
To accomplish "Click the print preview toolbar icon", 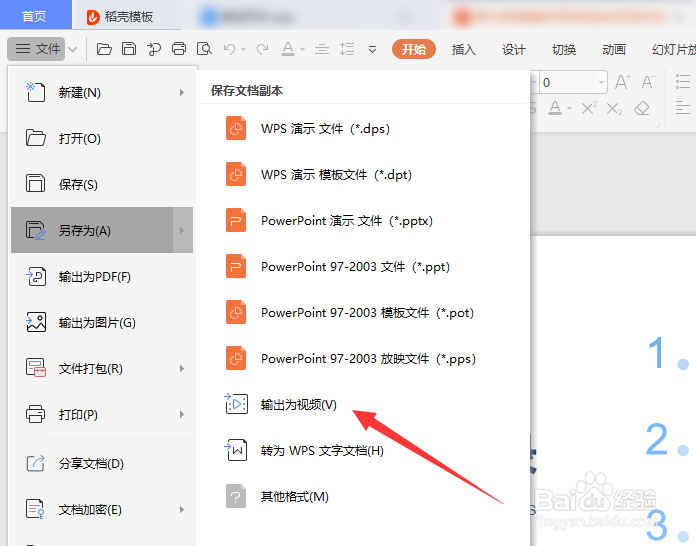I will pyautogui.click(x=204, y=49).
